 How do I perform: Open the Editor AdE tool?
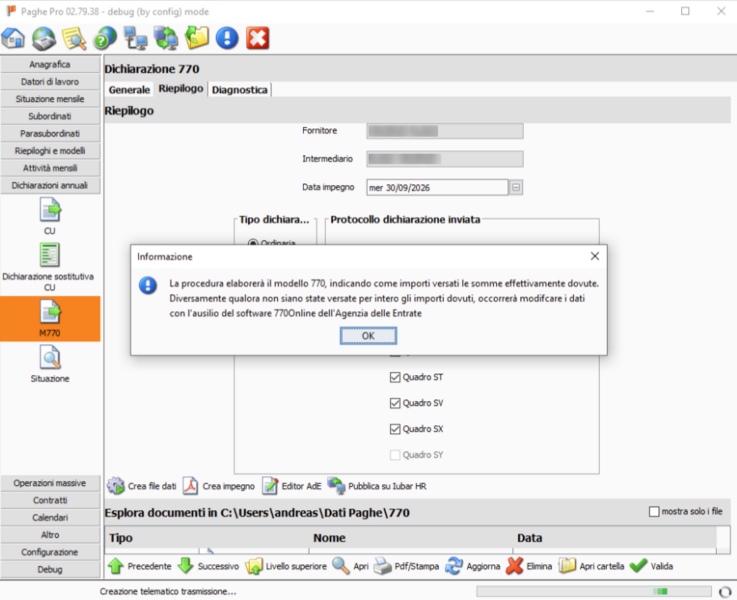(292, 486)
